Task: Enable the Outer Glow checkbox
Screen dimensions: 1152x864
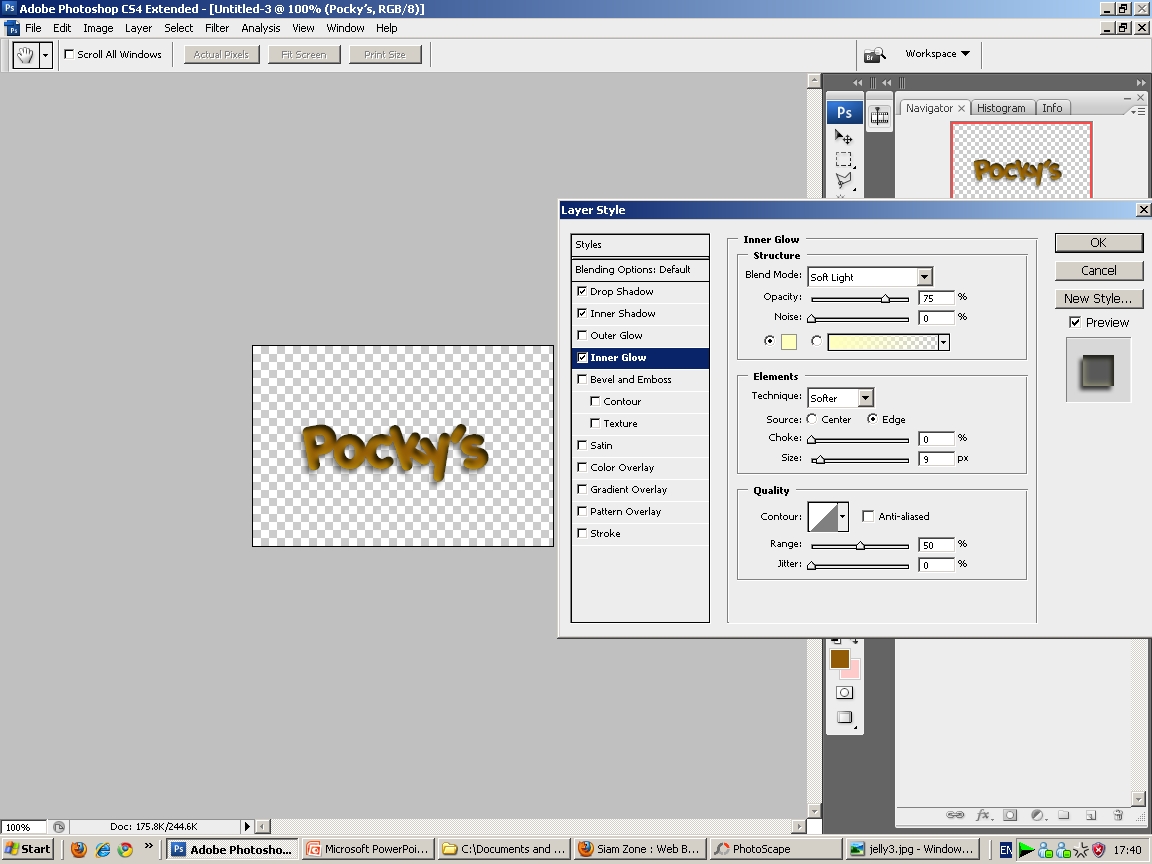Action: [x=582, y=335]
